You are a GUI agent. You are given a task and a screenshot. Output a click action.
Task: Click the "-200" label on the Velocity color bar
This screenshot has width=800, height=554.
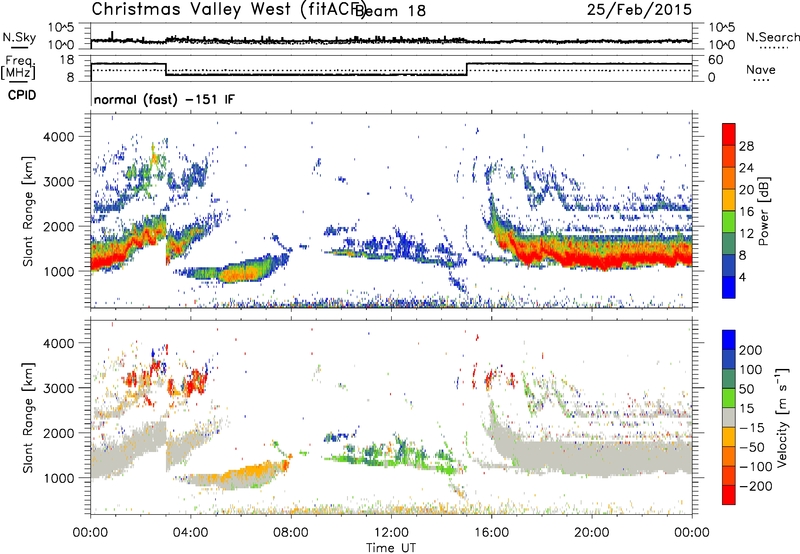(x=755, y=486)
